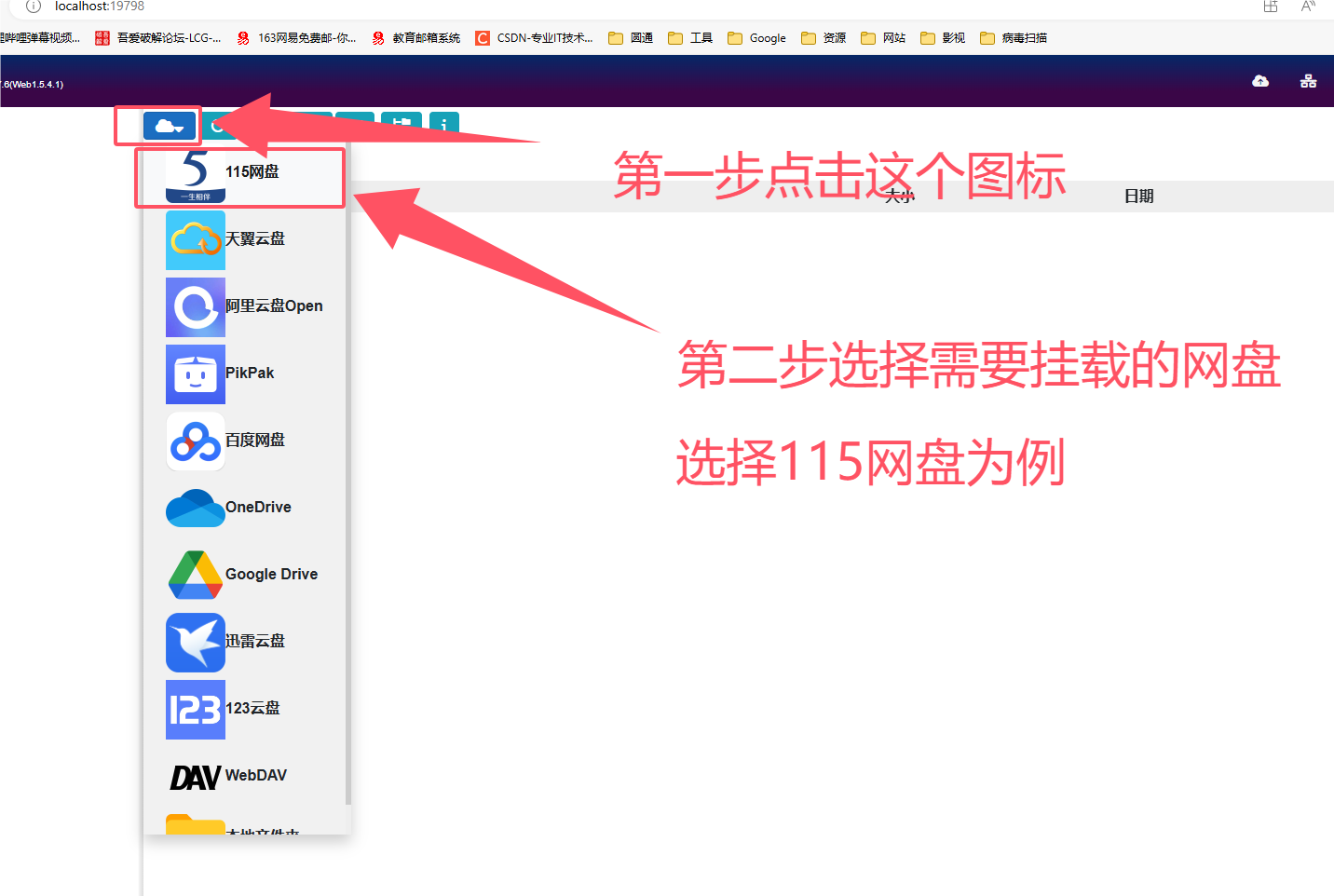The height and width of the screenshot is (896, 1334).
Task: Open the cloud drive mount dropdown button
Action: click(170, 126)
